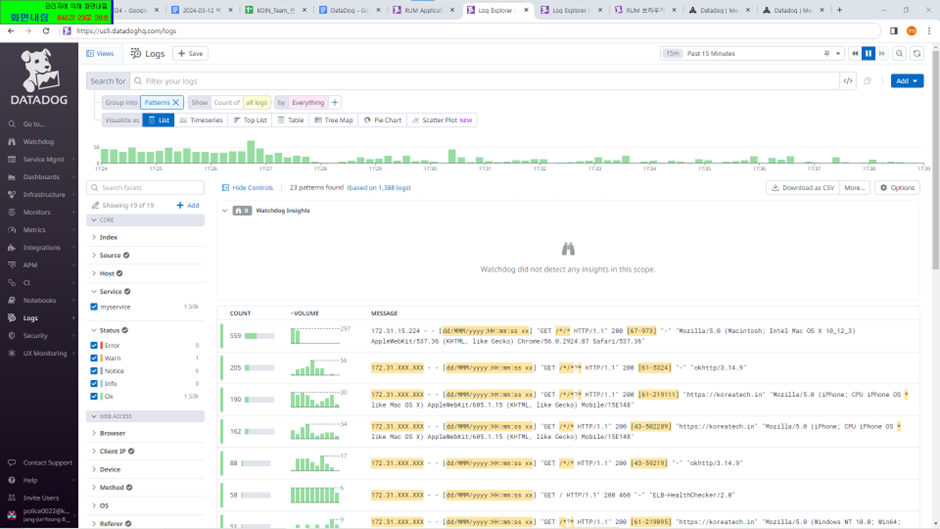
Task: Switch visualization to Table
Action: [291, 120]
